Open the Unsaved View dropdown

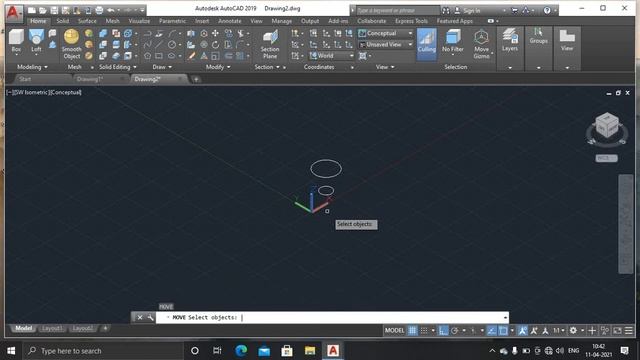(x=385, y=44)
